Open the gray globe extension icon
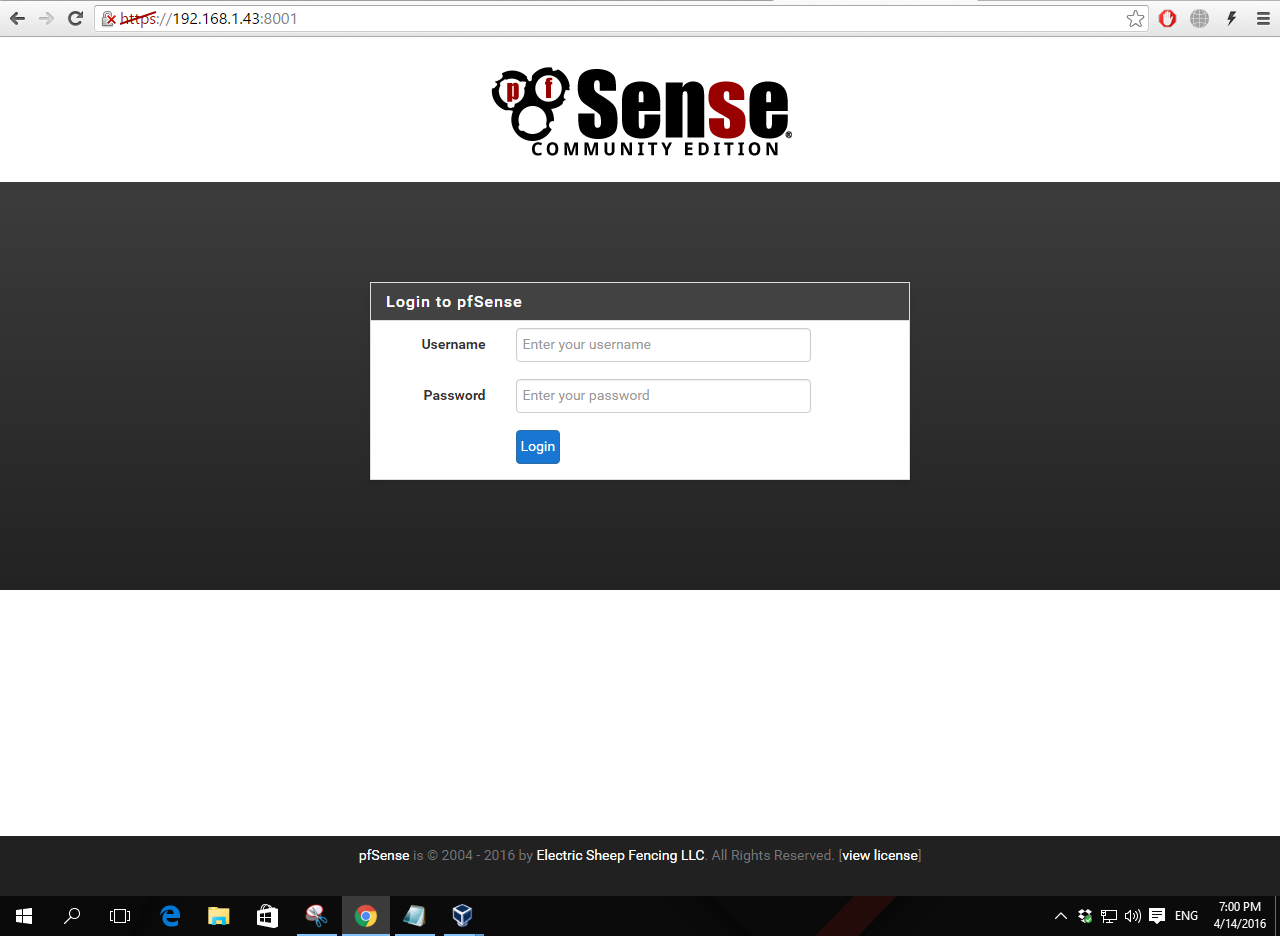1280x936 pixels. [1199, 19]
